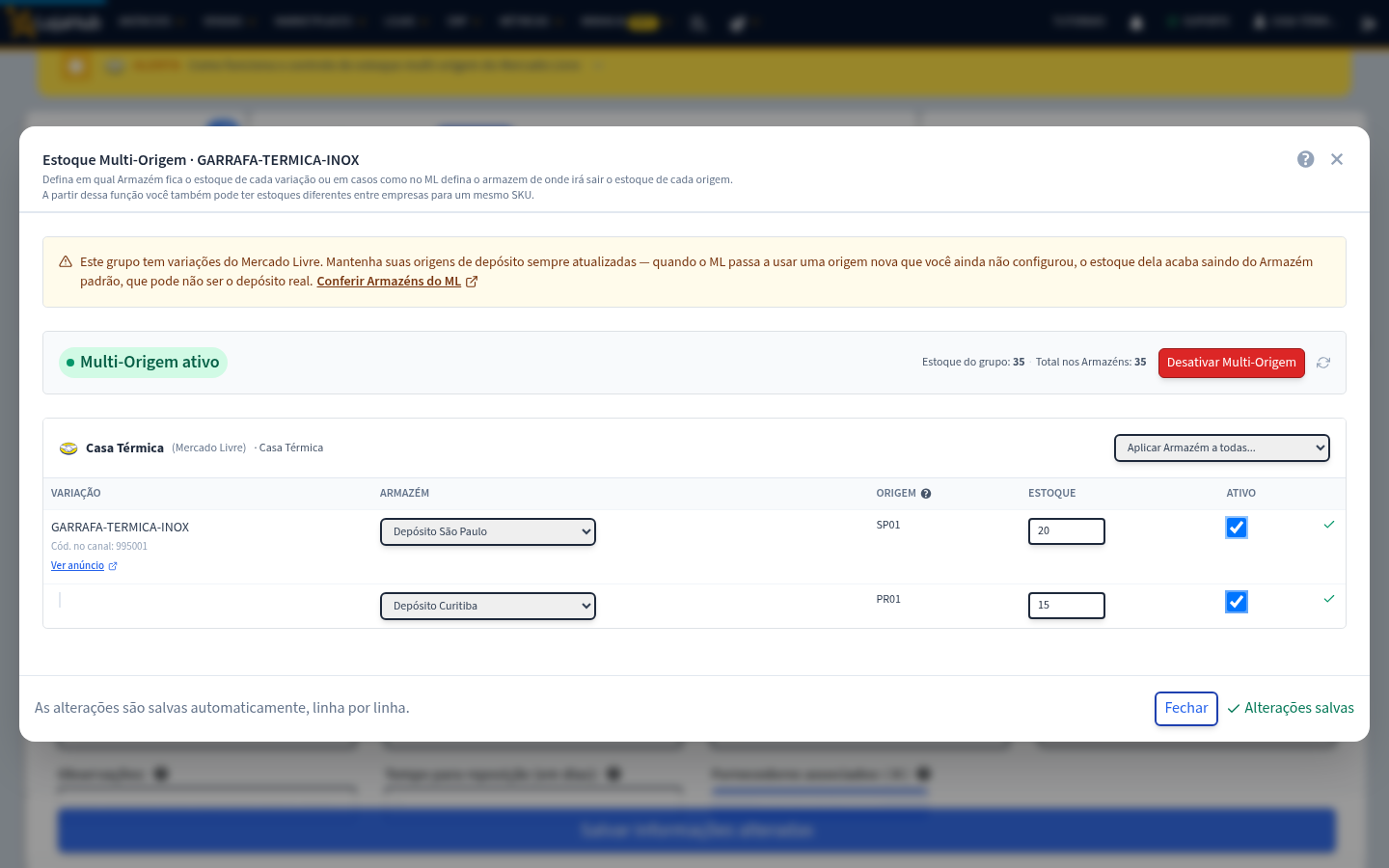Close the Estoque Multi-Origem dialog with the X
This screenshot has height=868, width=1389.
pos(1337,159)
